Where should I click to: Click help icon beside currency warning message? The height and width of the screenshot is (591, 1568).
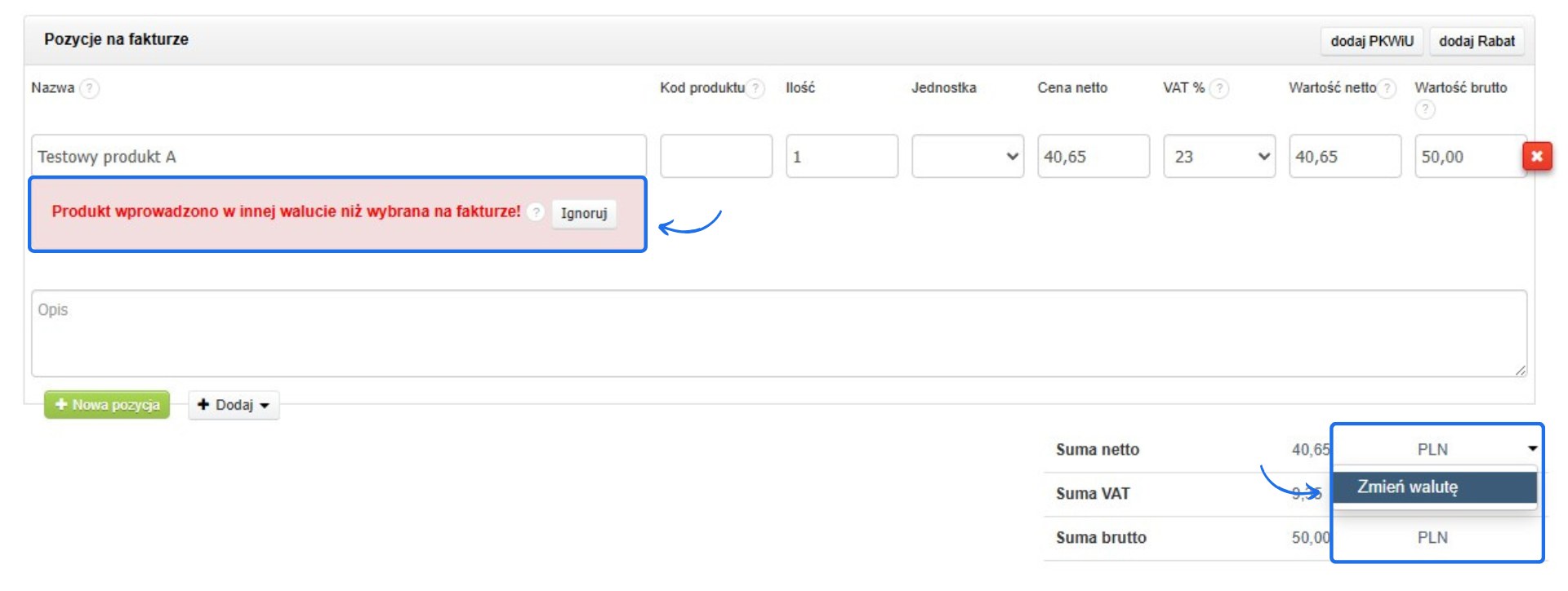(536, 212)
